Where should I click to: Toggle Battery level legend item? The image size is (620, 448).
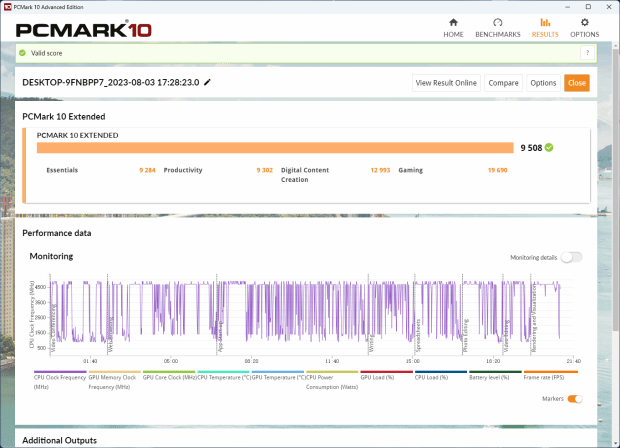[x=495, y=377]
